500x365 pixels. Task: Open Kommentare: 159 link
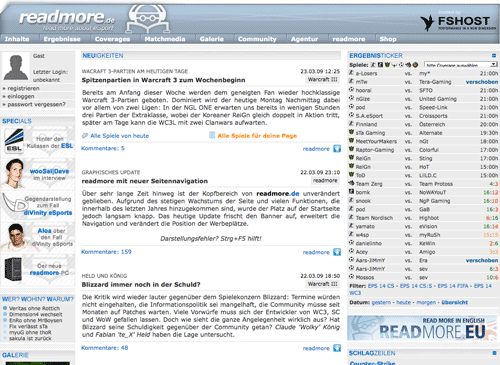click(106, 252)
